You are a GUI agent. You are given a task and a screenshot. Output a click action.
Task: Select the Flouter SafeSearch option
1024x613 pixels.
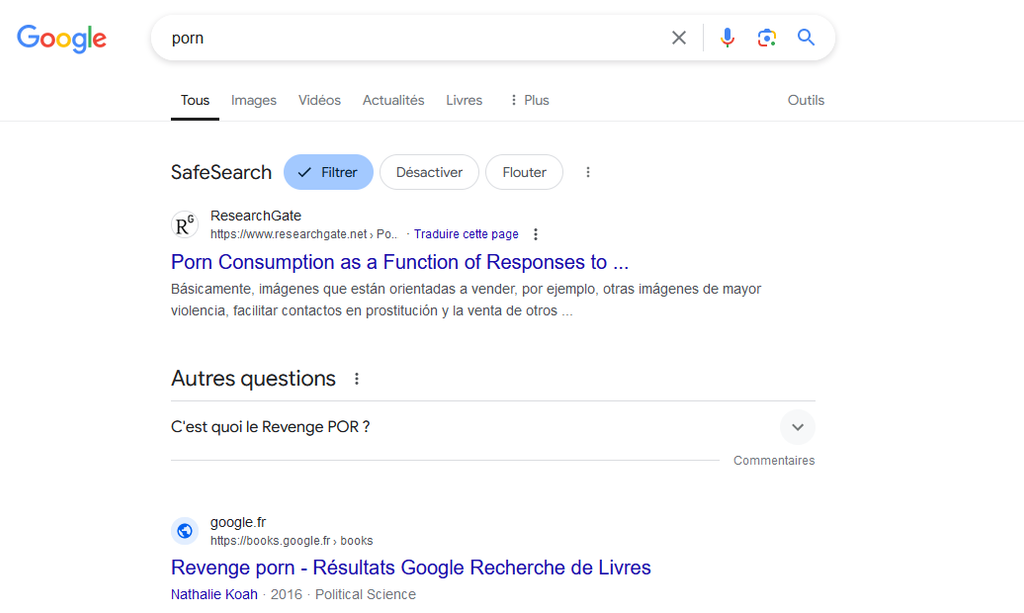pos(524,172)
